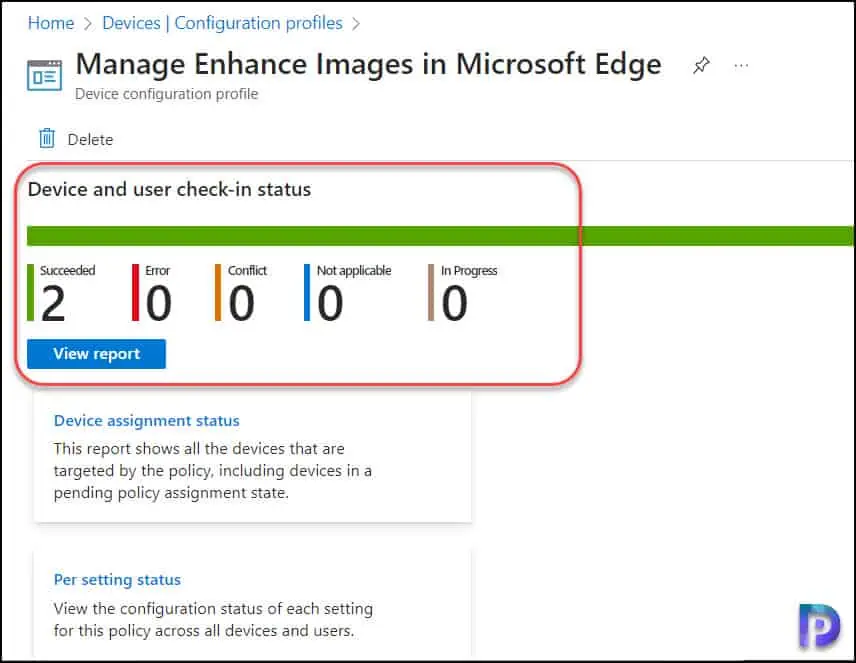Click the device configuration profile icon
Image resolution: width=856 pixels, height=663 pixels.
(44, 75)
